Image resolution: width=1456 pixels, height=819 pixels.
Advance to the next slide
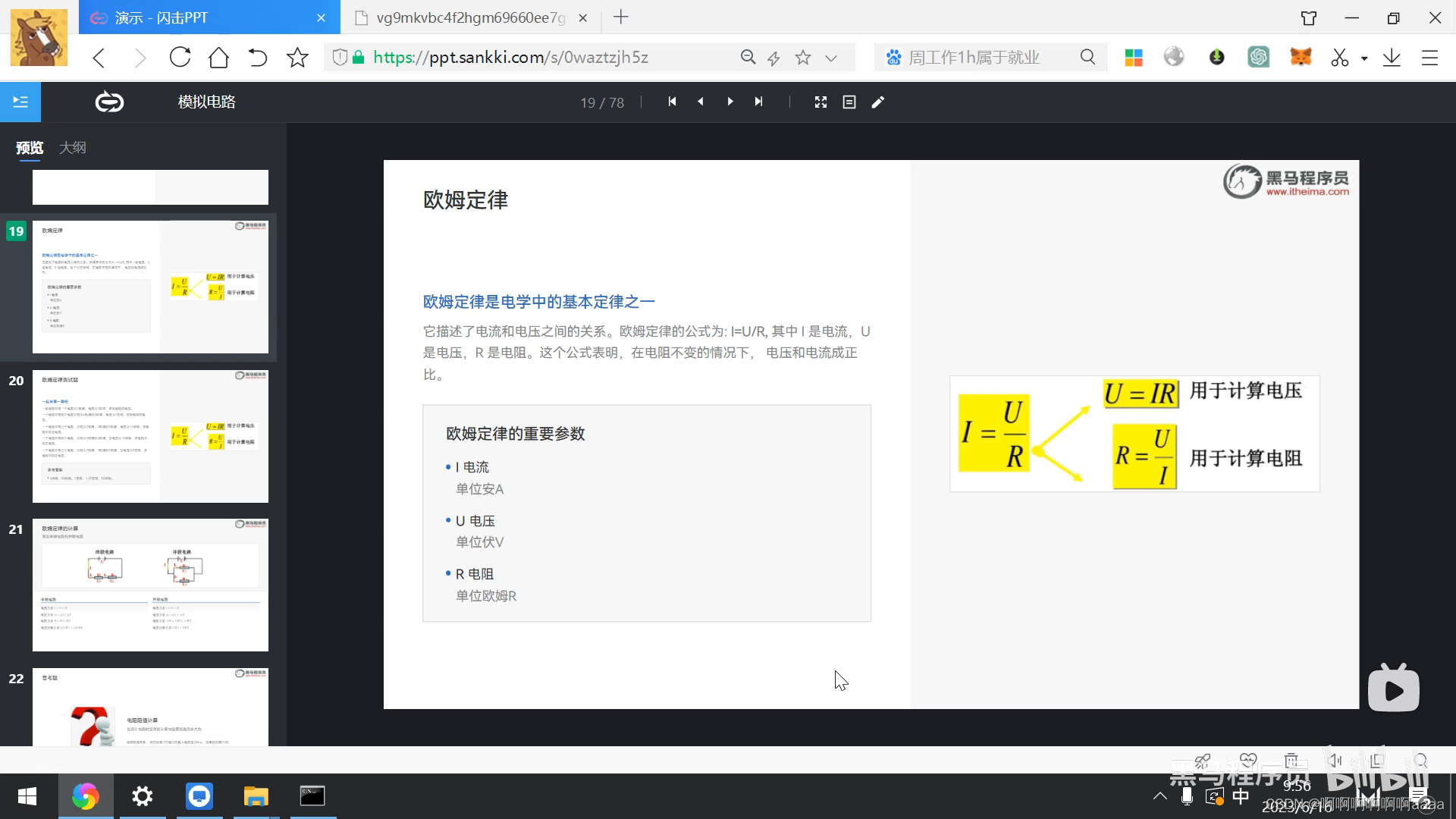tap(730, 102)
